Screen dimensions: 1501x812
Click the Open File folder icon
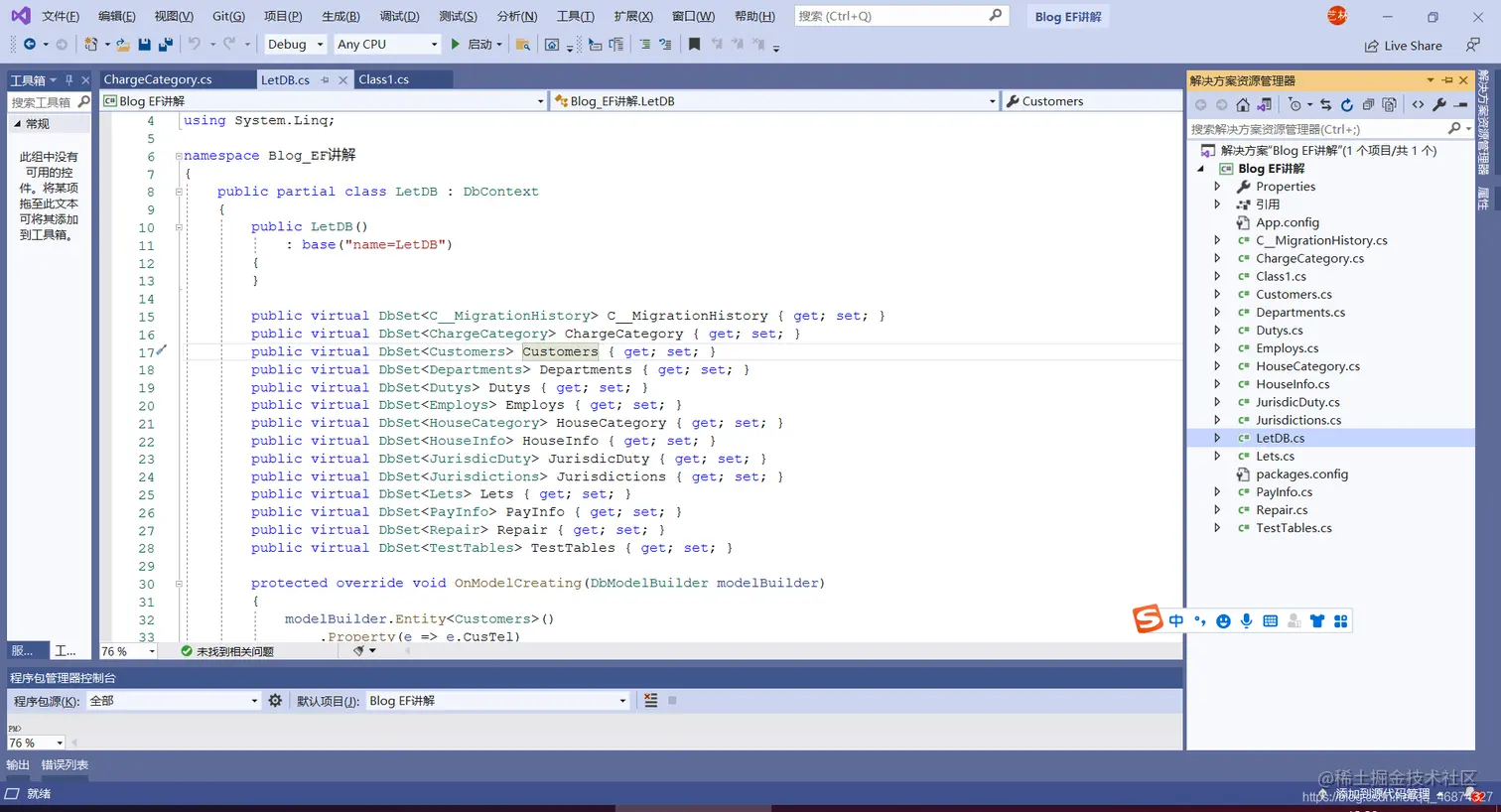123,45
